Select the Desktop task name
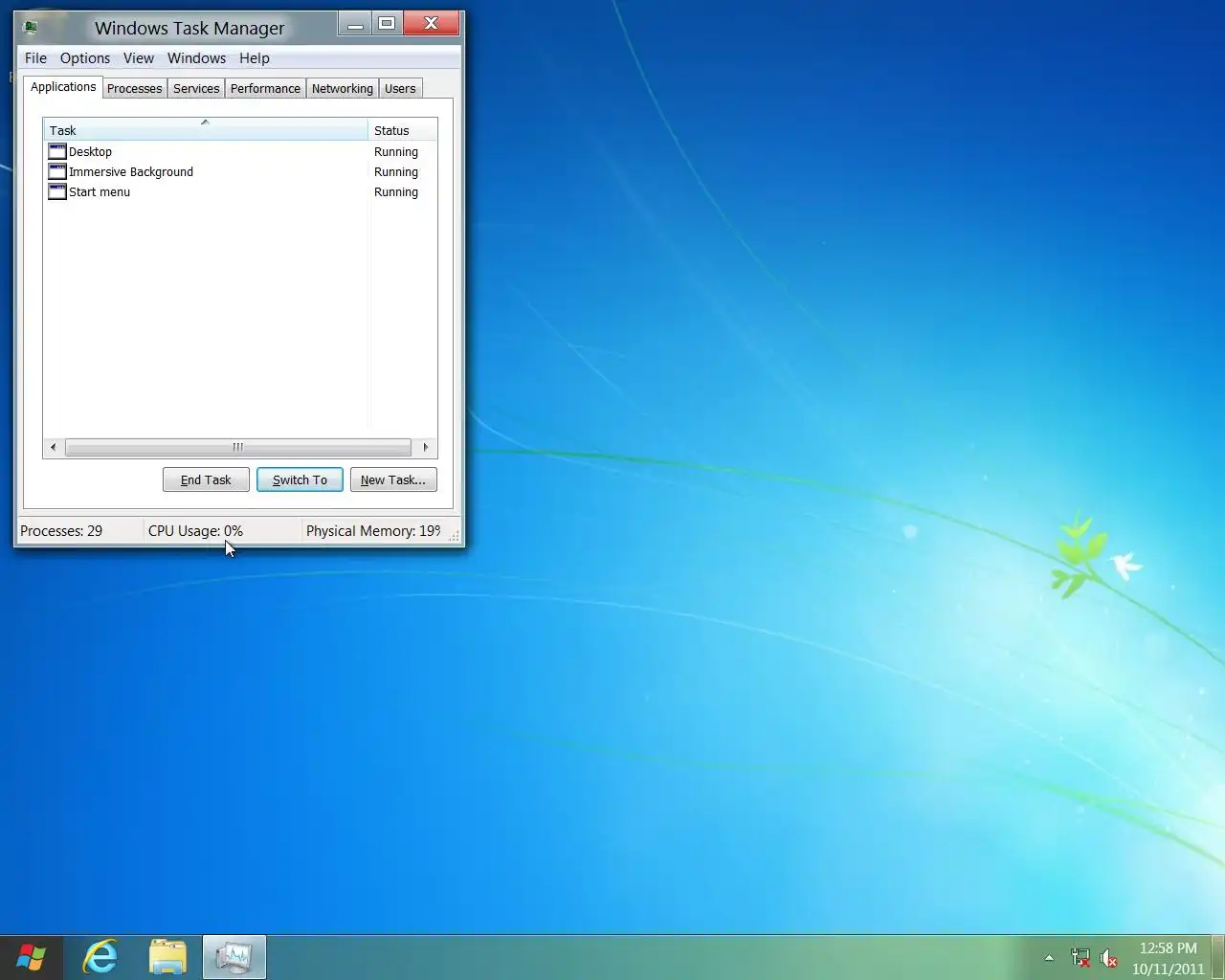Screen dimensions: 1225x980 coord(91,152)
